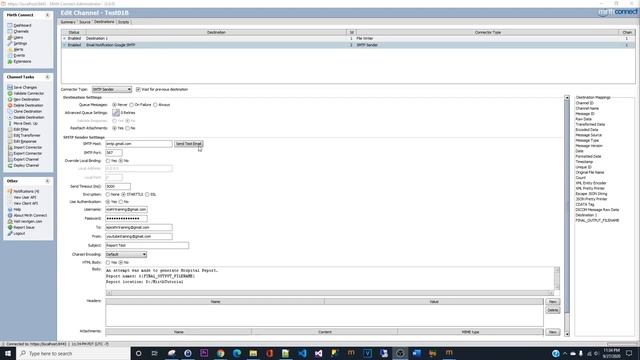Click the Body horizontal scrollbar

pyautogui.click(x=330, y=293)
